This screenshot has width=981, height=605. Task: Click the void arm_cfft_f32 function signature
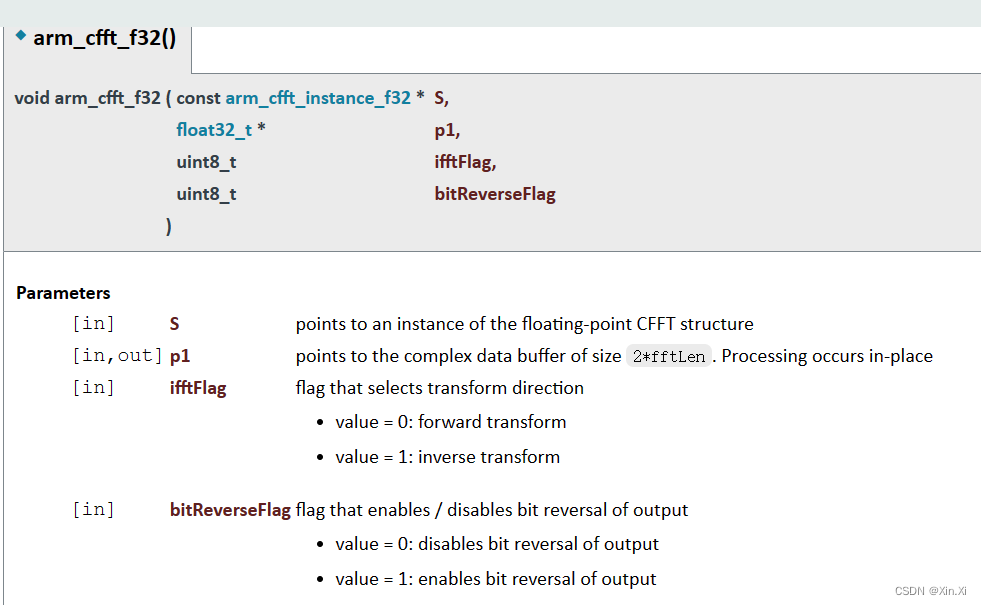[88, 97]
